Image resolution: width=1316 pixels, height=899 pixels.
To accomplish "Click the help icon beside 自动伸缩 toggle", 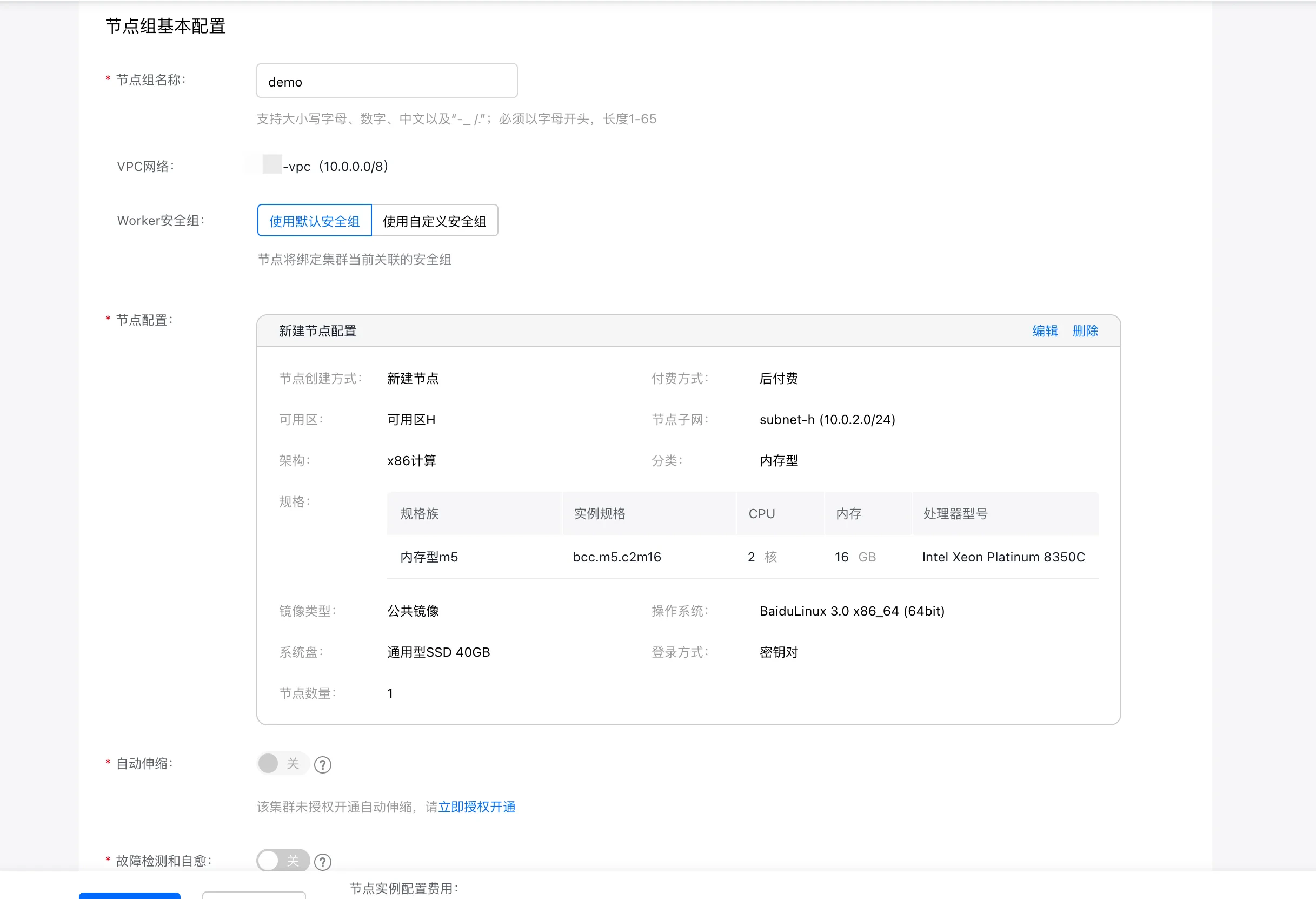I will point(322,765).
